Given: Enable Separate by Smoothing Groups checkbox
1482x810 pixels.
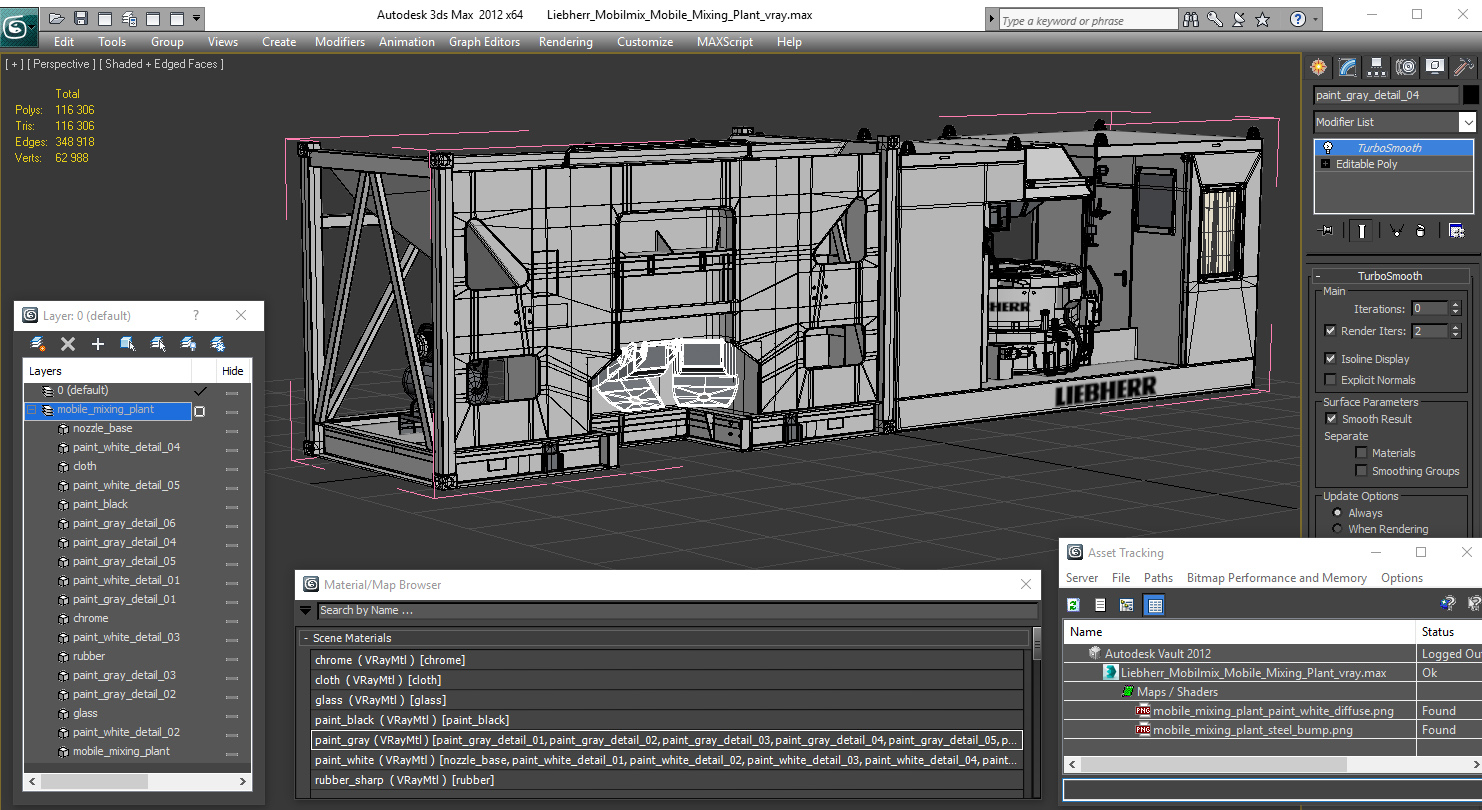Looking at the screenshot, I should [1361, 471].
